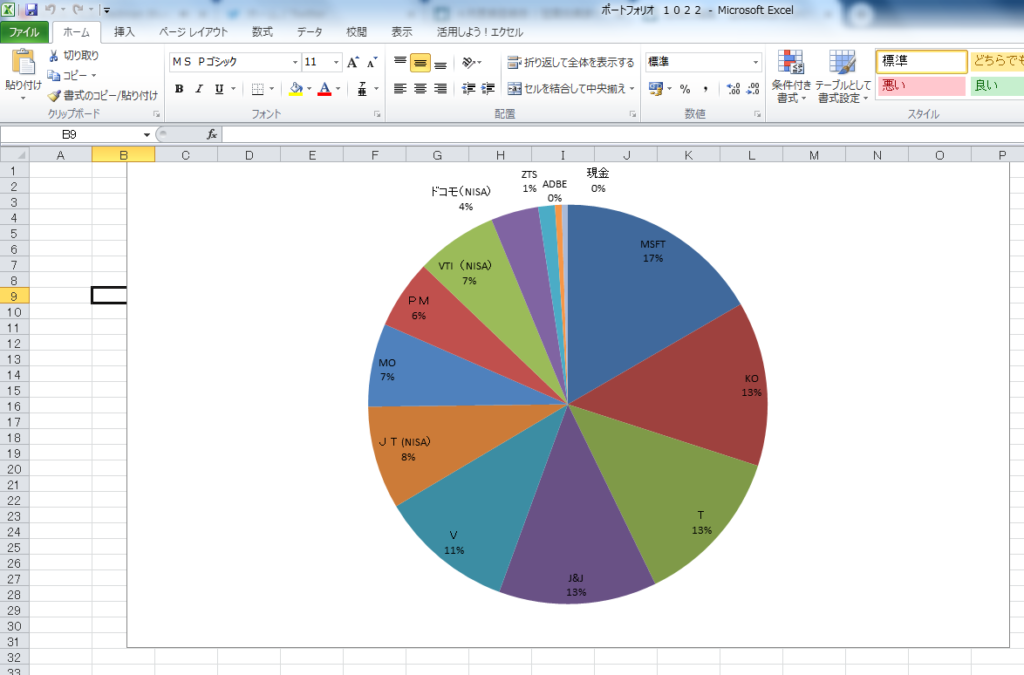Click the Save icon in quick access toolbar

pos(31,10)
